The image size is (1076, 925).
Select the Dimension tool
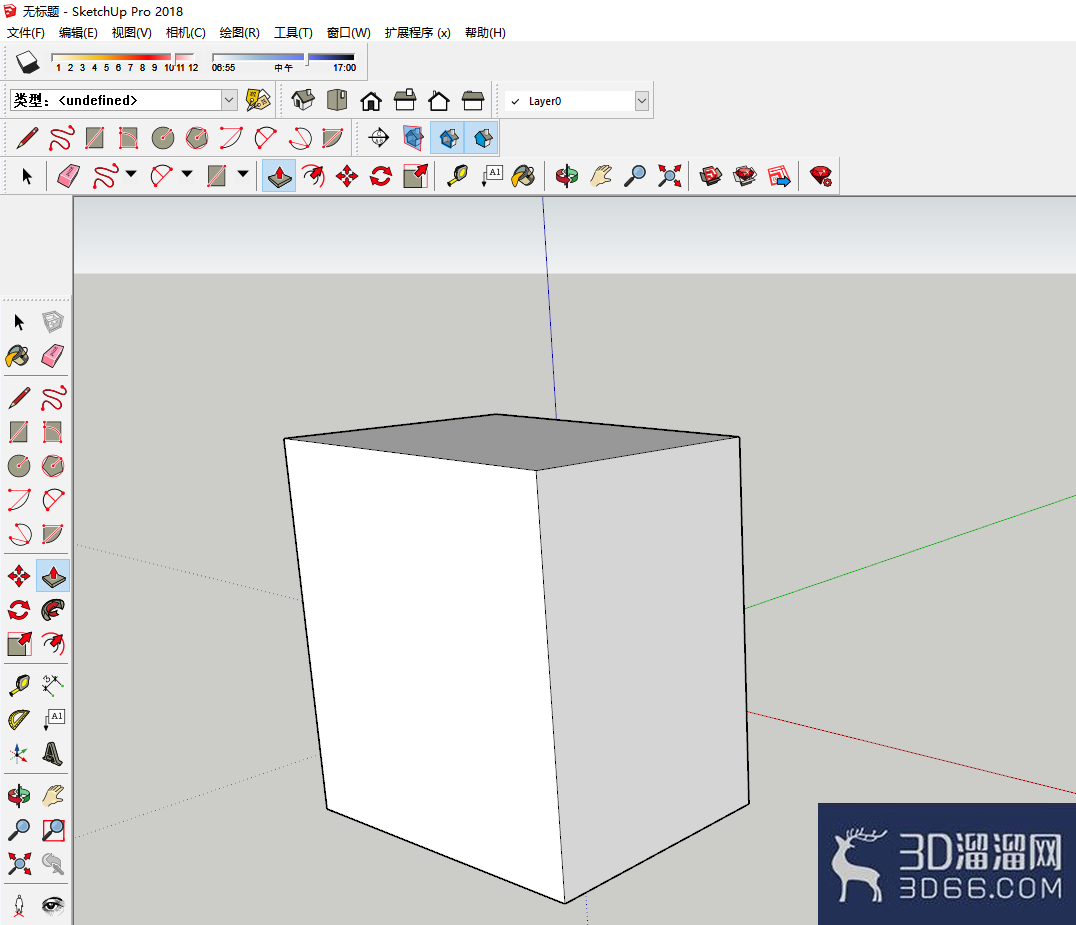53,685
